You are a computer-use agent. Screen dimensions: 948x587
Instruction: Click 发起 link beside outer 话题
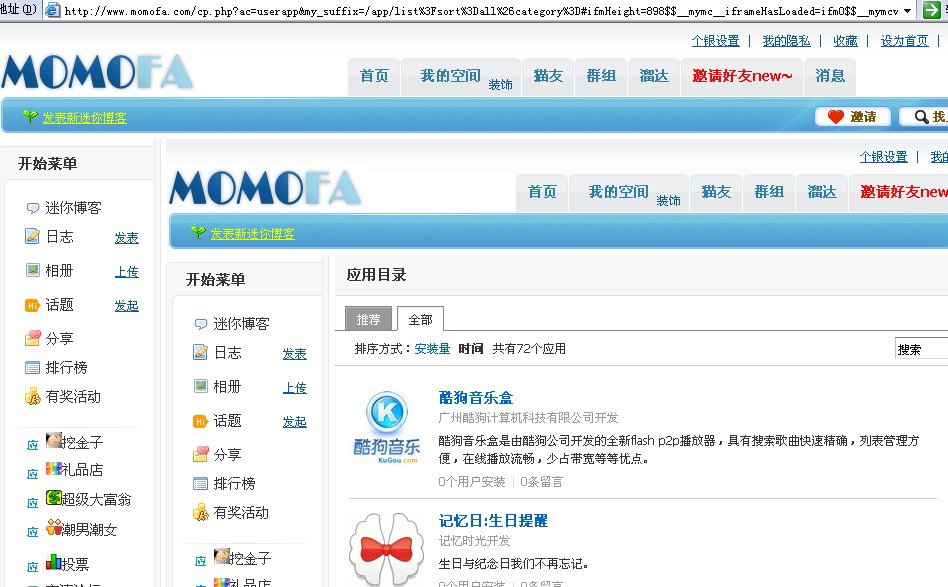click(x=126, y=305)
